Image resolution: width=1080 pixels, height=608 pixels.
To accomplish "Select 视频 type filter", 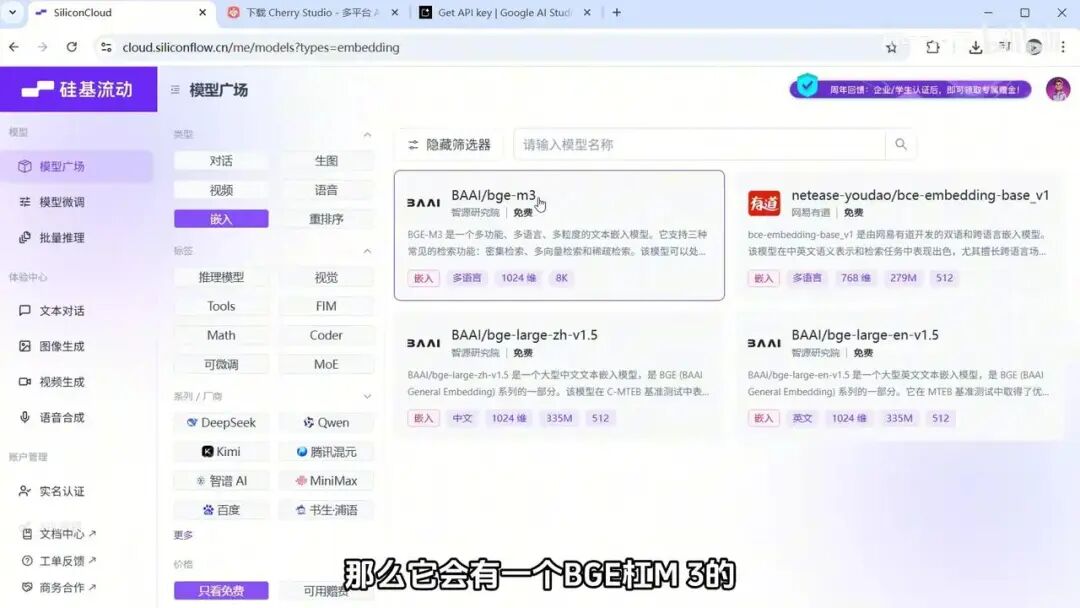I will (221, 190).
